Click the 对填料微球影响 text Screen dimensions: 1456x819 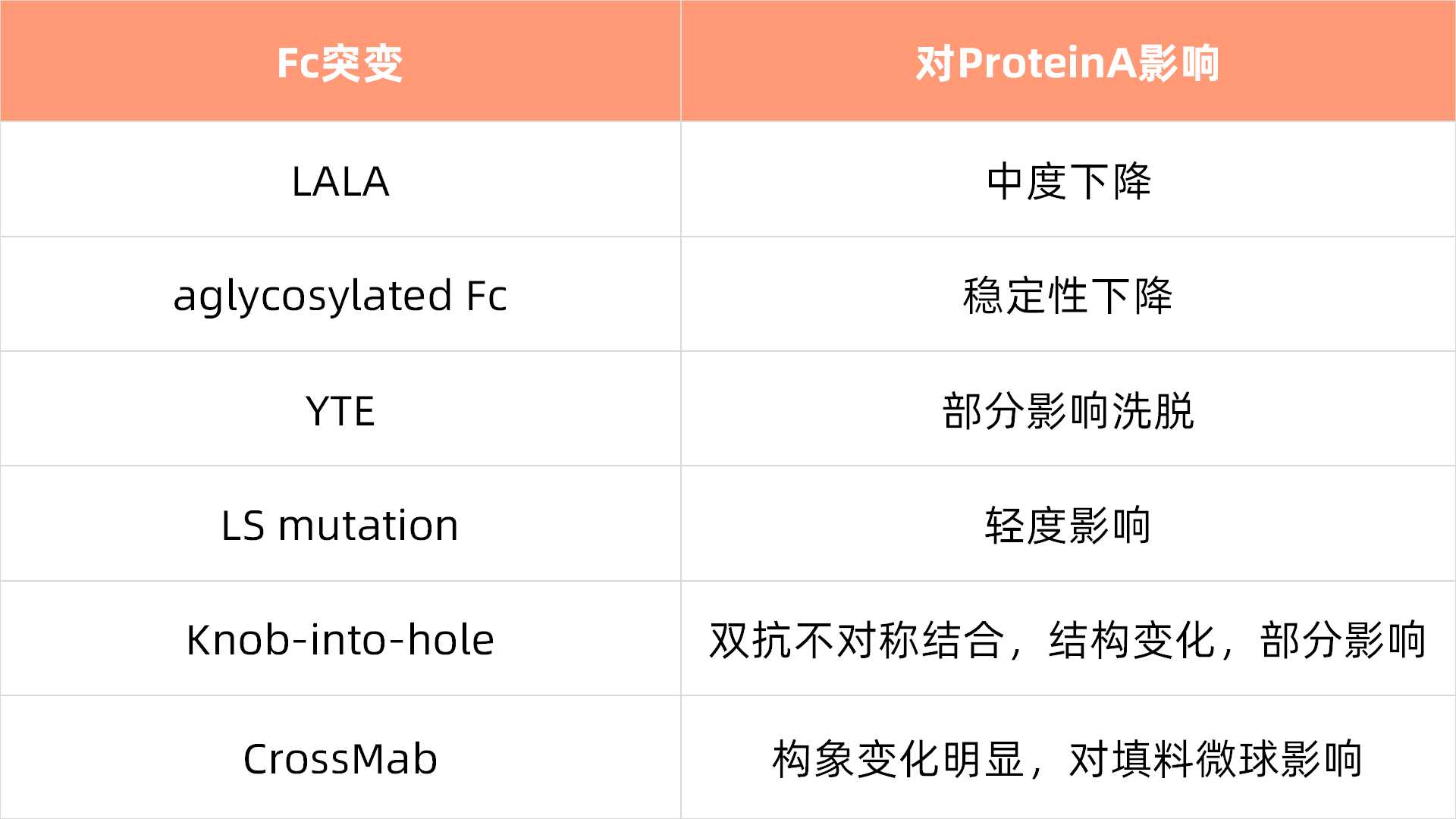(x=1216, y=759)
